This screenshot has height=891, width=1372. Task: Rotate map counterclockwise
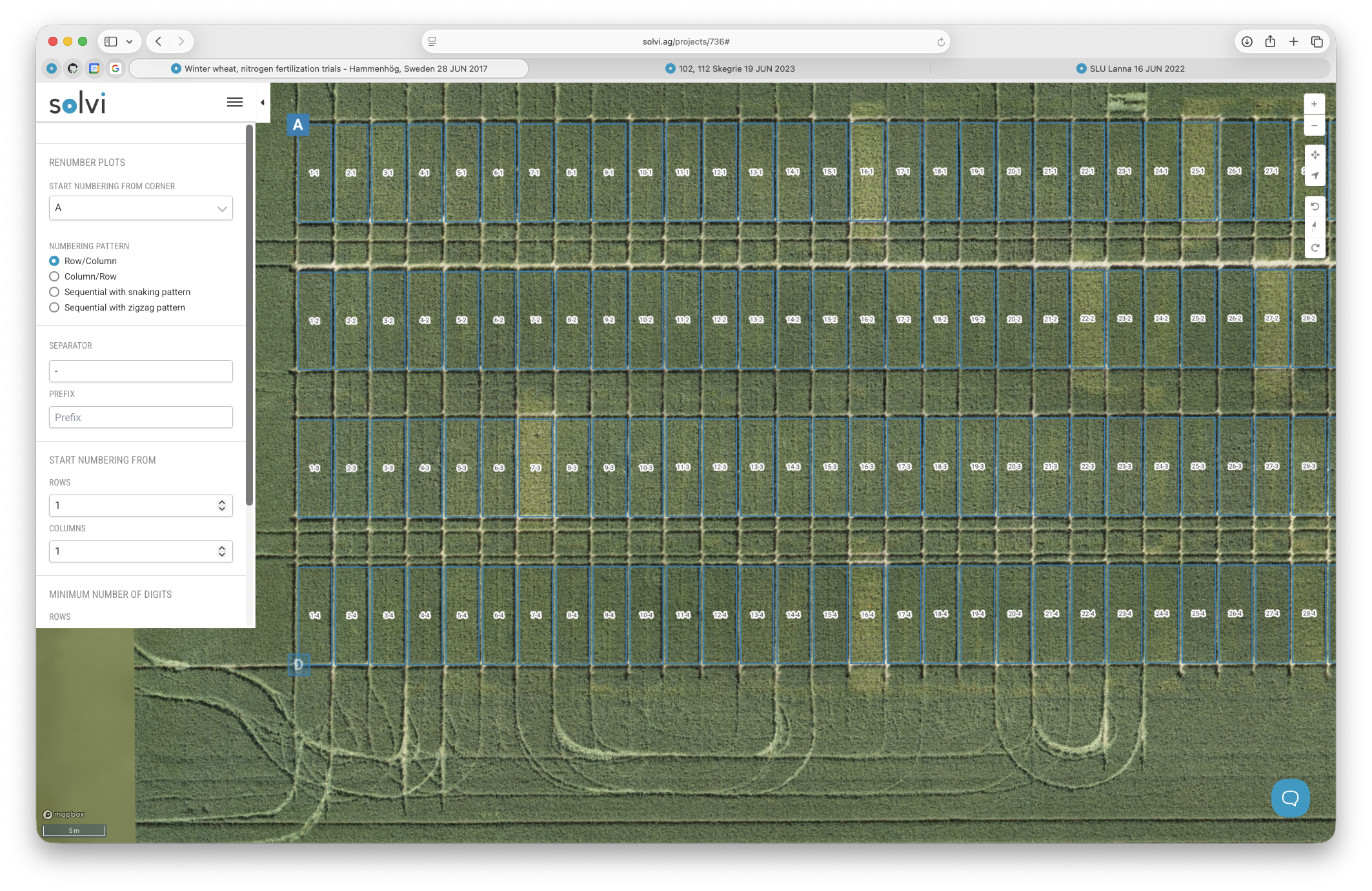coord(1315,207)
